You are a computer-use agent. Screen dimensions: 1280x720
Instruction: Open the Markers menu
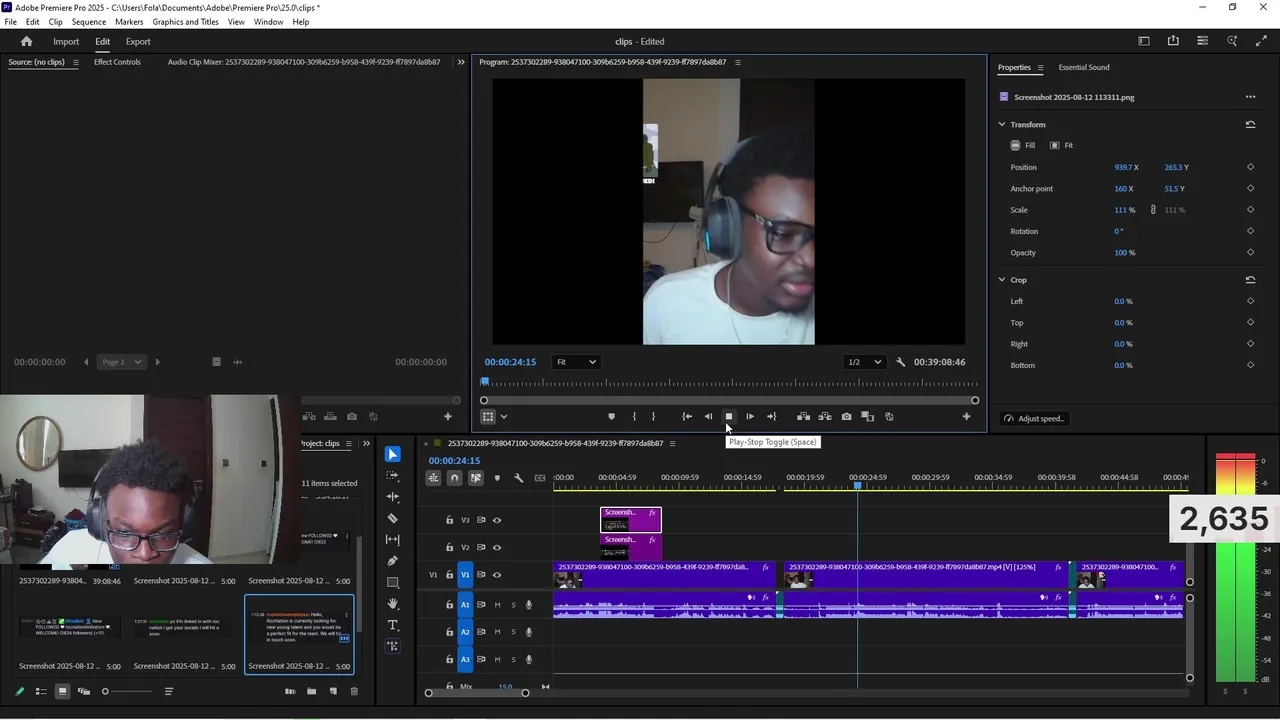tap(129, 22)
